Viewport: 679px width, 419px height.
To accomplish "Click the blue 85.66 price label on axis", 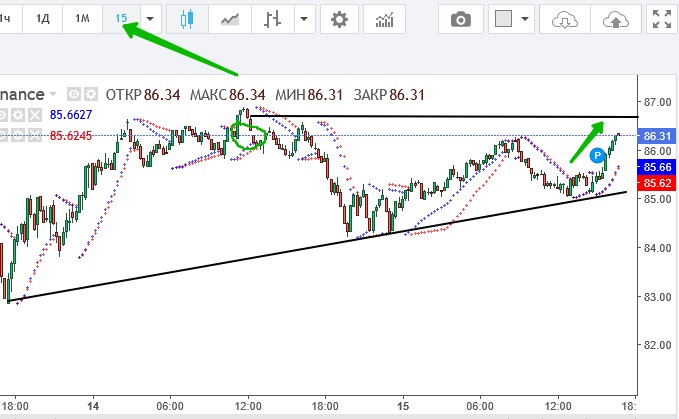I will [658, 167].
